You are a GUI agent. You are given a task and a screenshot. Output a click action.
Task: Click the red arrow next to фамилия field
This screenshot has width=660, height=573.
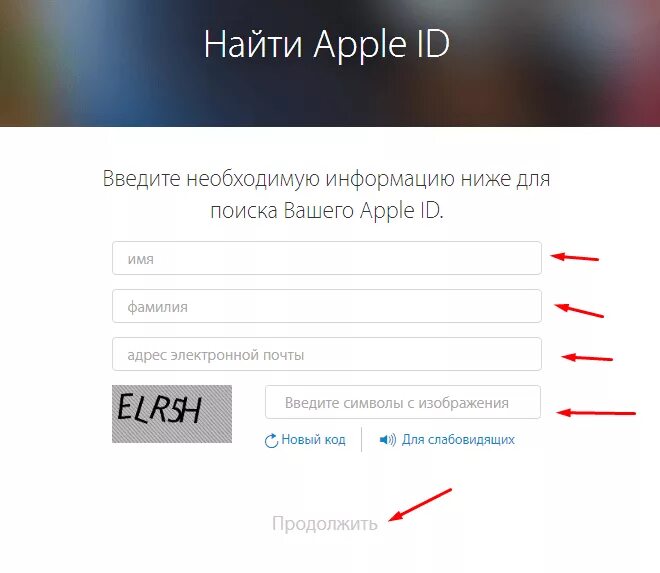pyautogui.click(x=579, y=310)
